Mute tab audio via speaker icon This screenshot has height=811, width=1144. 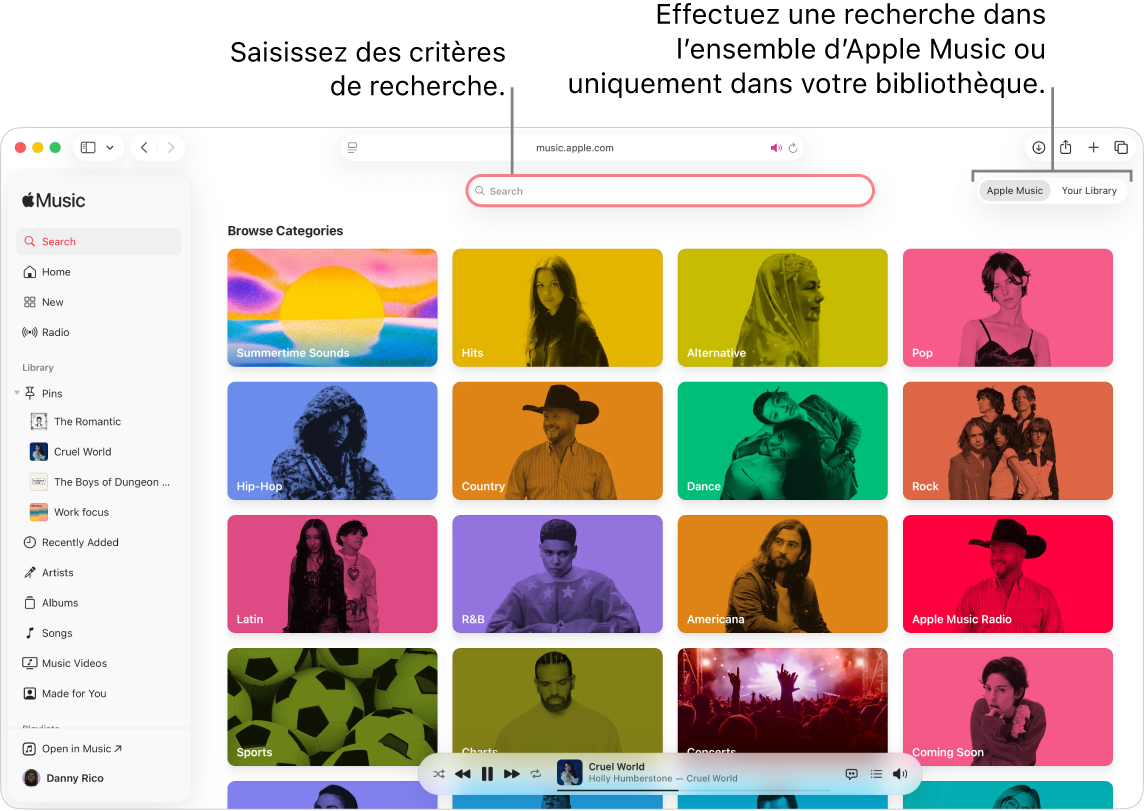tap(776, 148)
